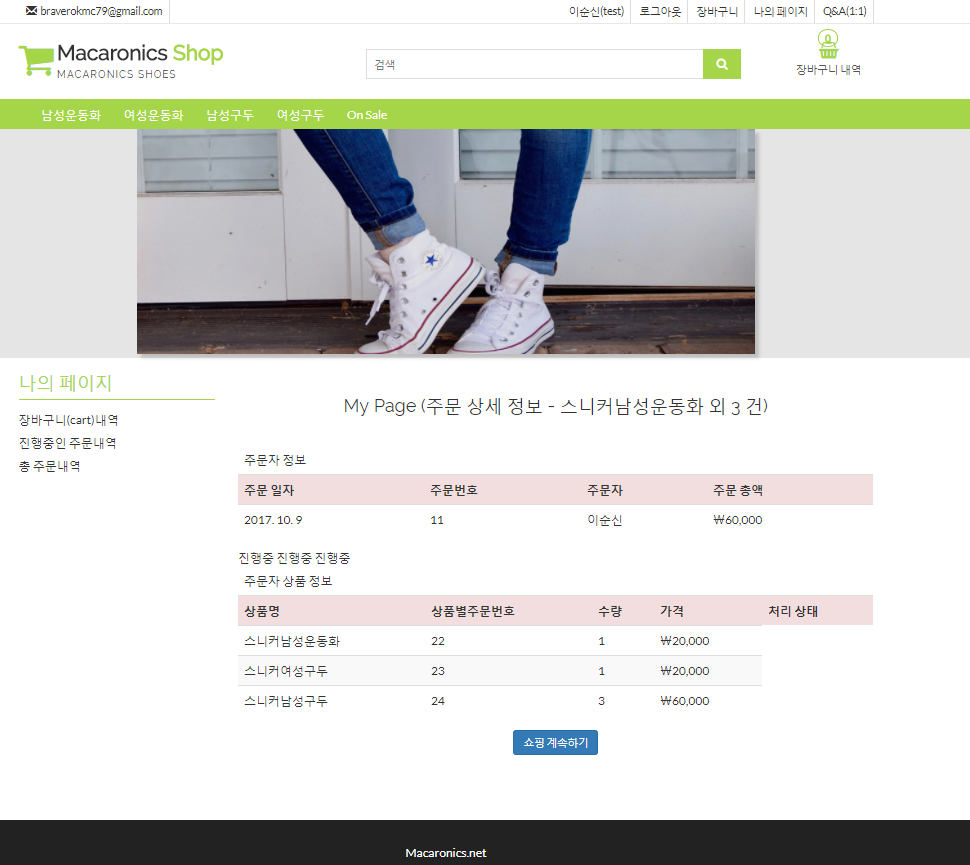
Task: Open 총 주문내역 in the sidebar
Action: [49, 466]
